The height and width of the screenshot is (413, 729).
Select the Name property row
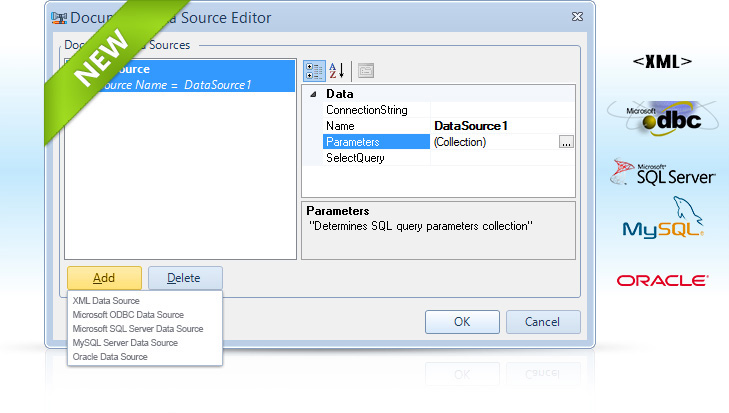pyautogui.click(x=377, y=126)
